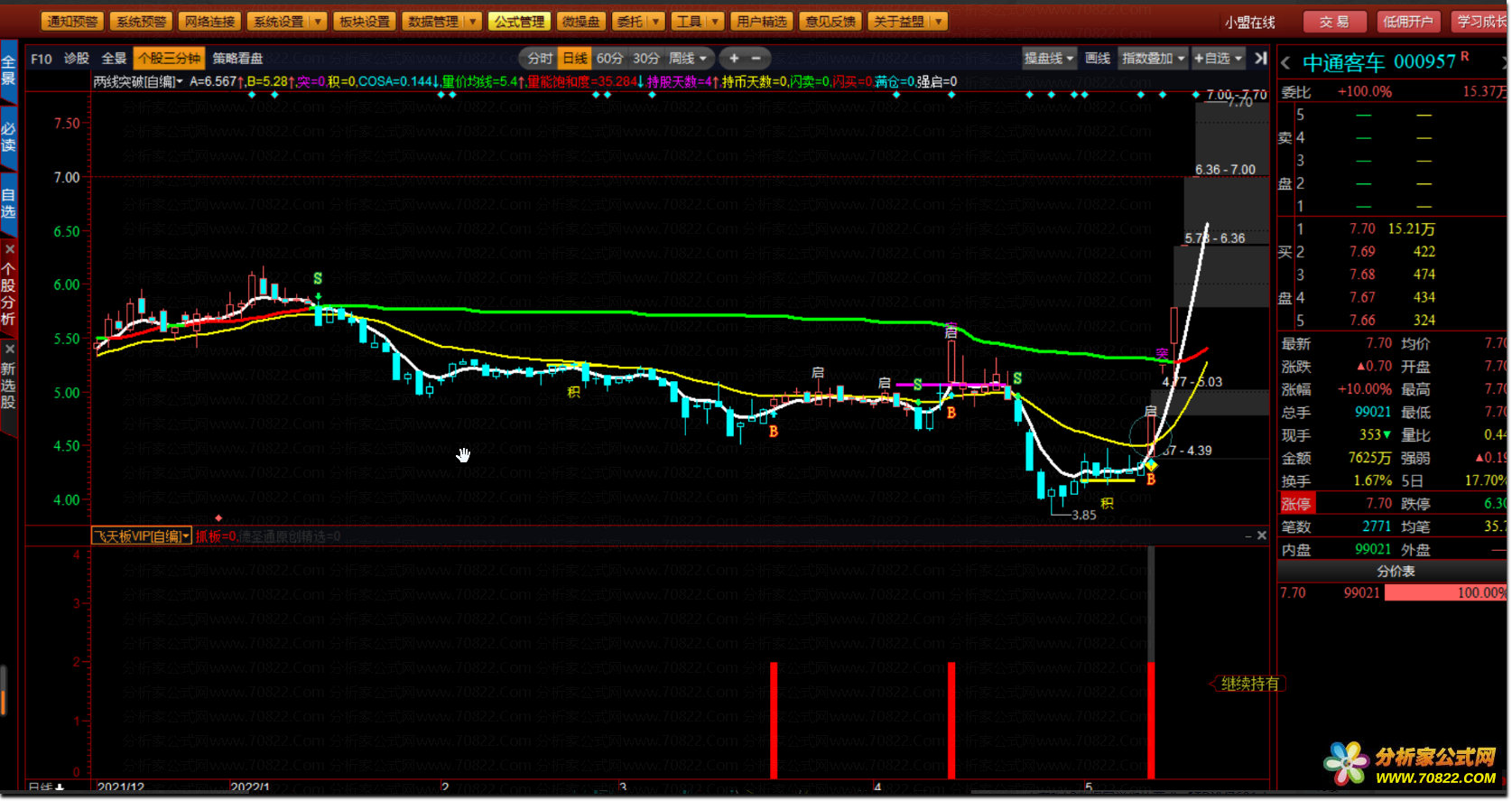
Task: Close the sub-indicator panel
Action: coord(1262,536)
